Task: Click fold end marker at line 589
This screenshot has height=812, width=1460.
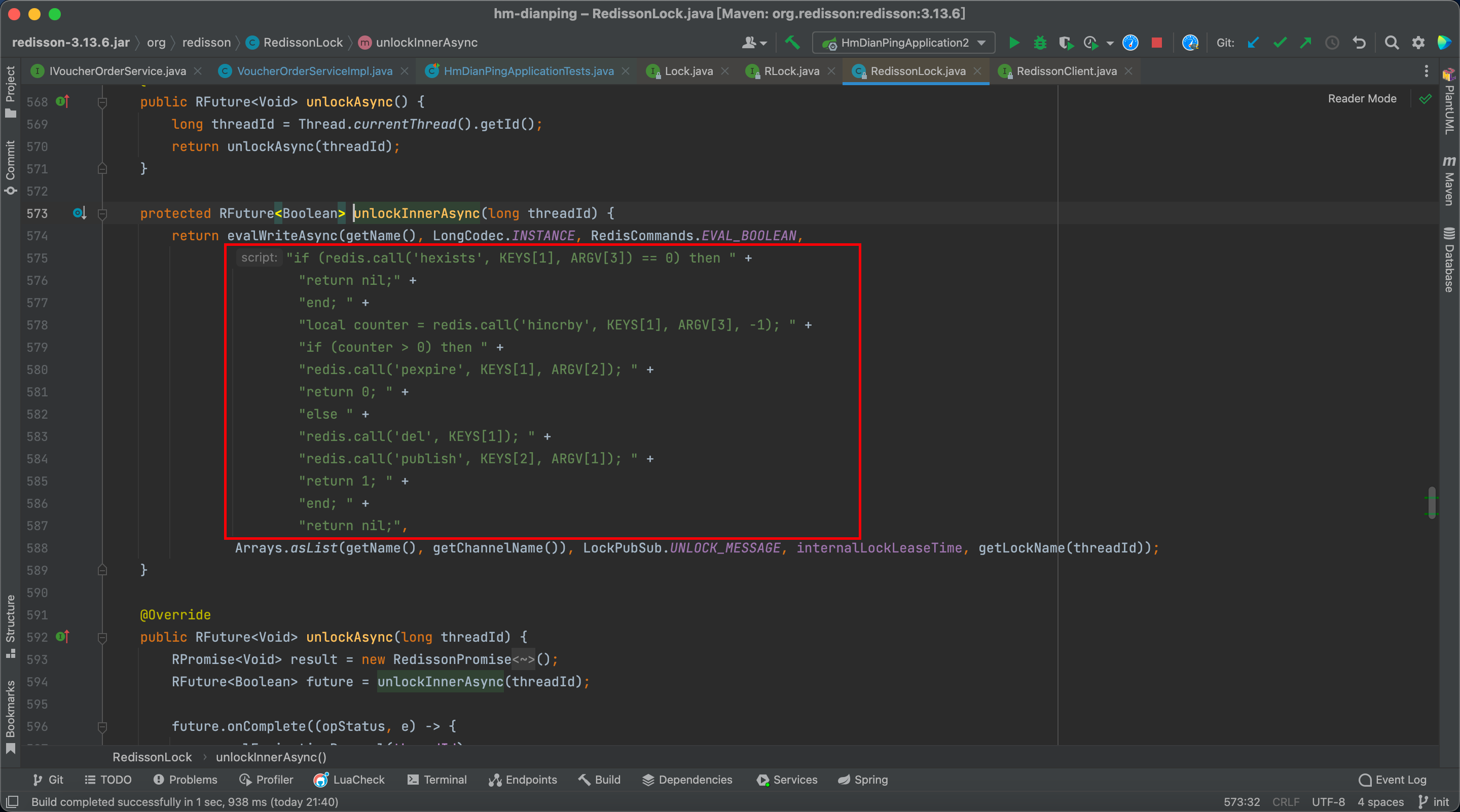Action: click(x=102, y=570)
